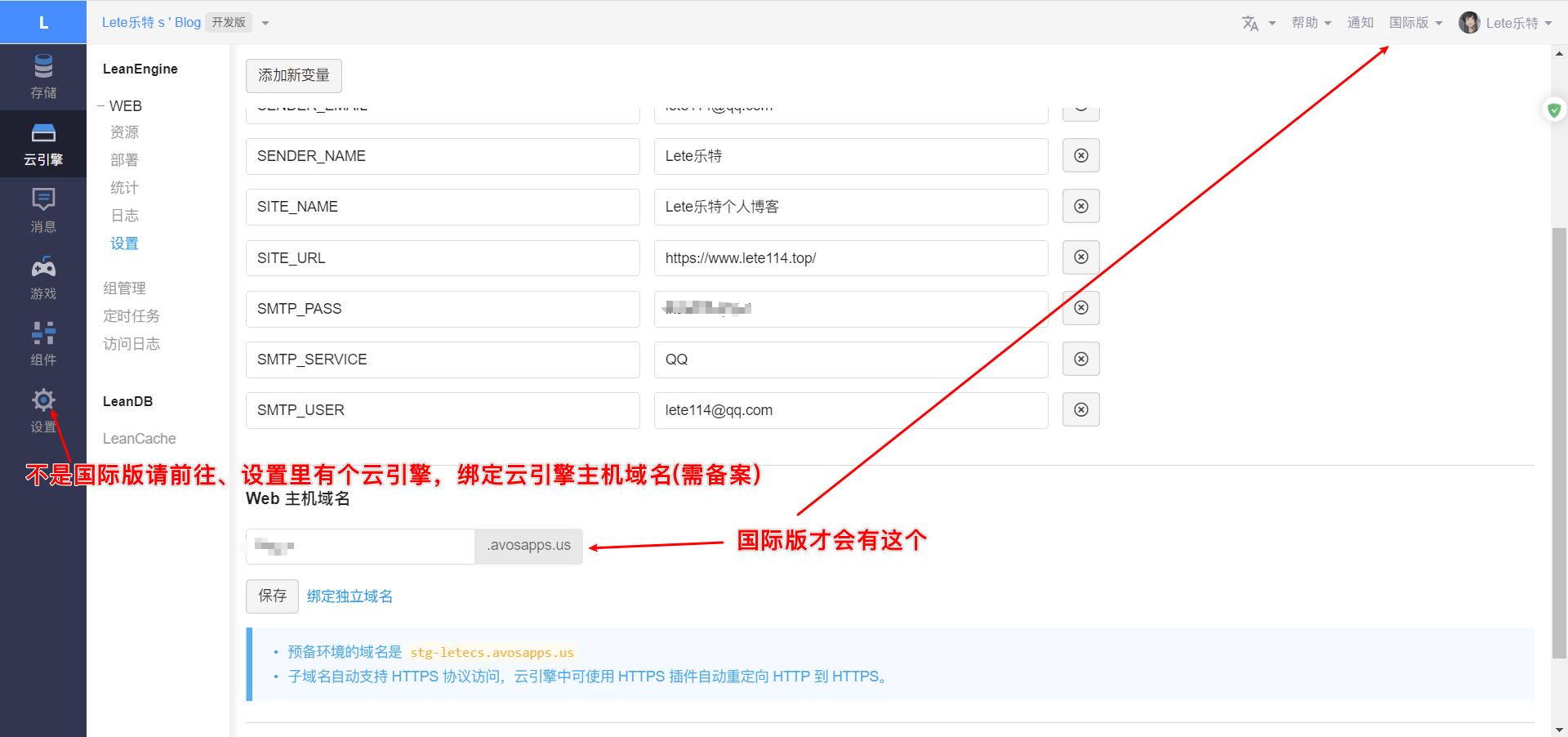The width and height of the screenshot is (1568, 737).
Task: Open the 组件 components sidebar icon
Action: [x=43, y=343]
